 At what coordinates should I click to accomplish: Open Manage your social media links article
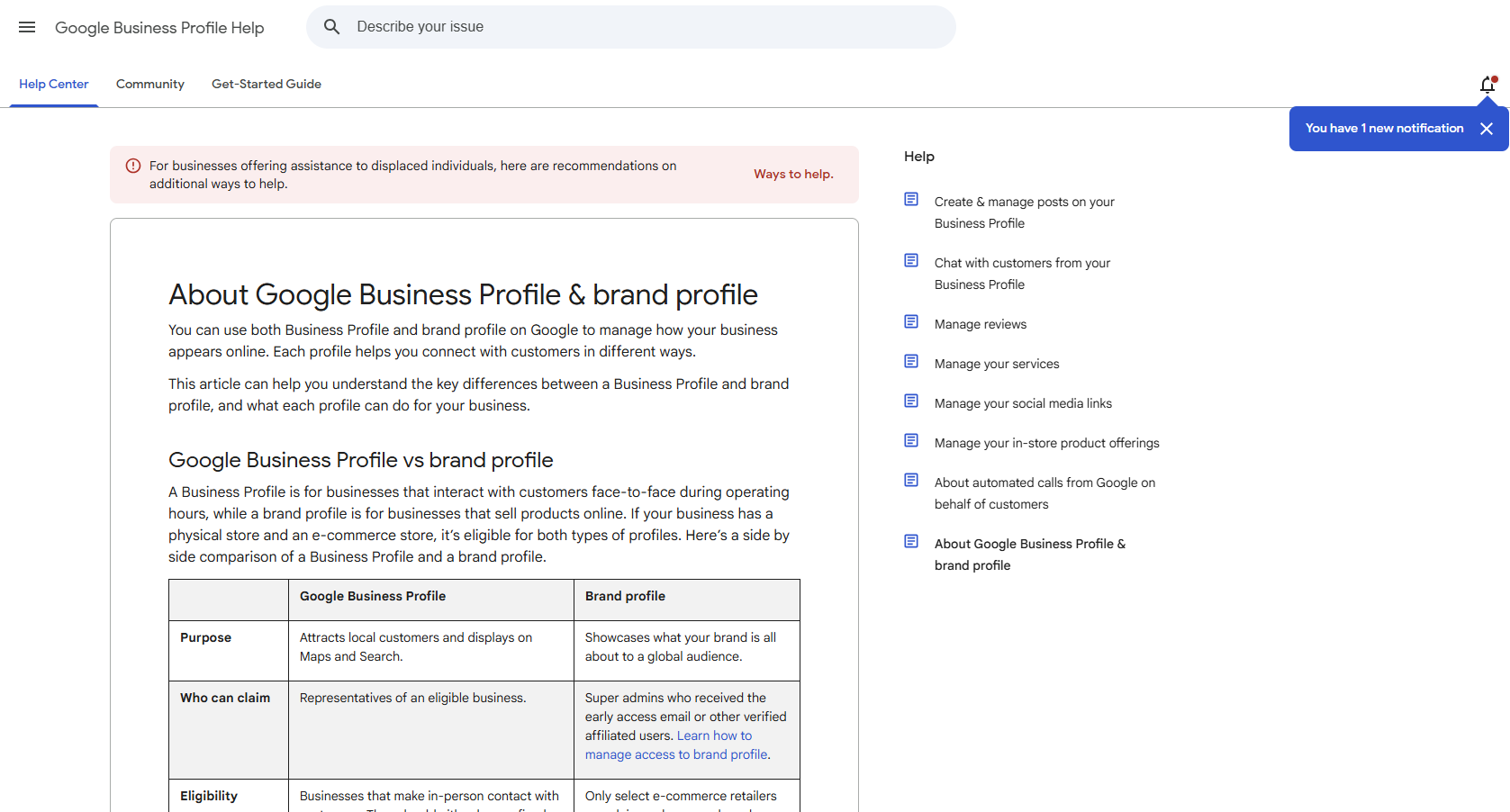1023,403
